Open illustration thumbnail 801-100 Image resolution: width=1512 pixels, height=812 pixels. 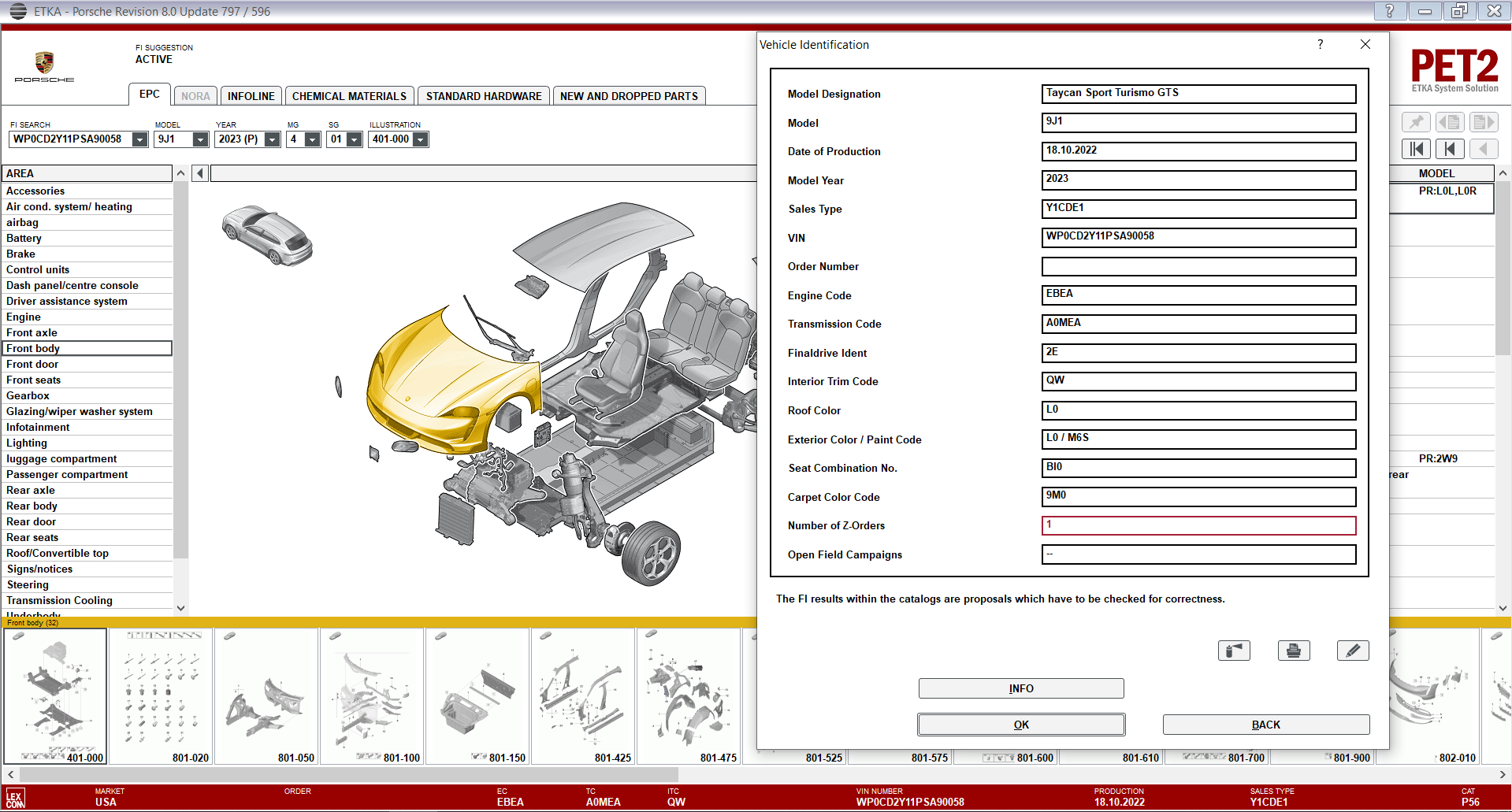point(372,696)
